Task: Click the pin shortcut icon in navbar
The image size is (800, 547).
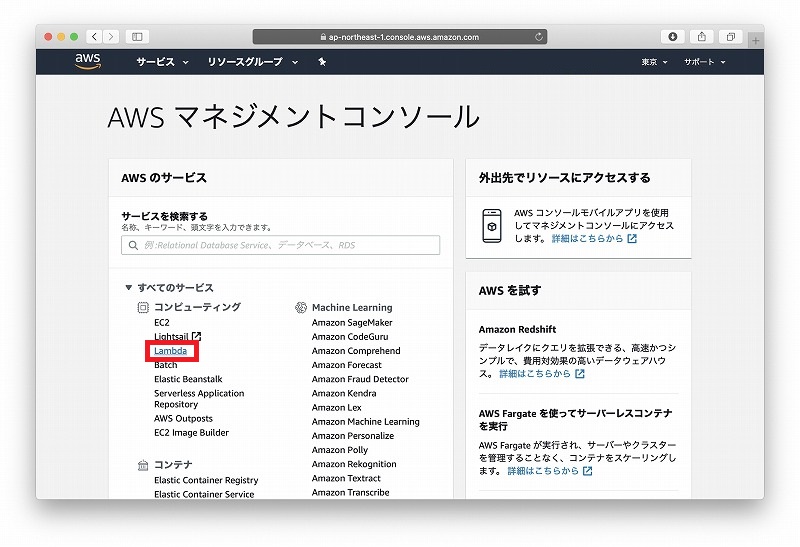Action: coord(322,62)
